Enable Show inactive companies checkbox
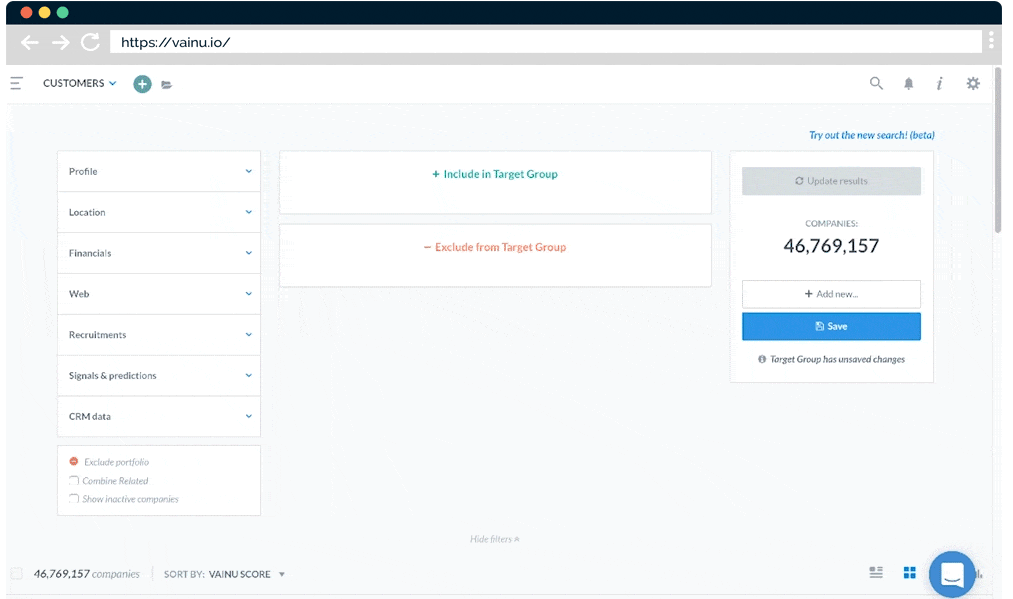The height and width of the screenshot is (599, 1013). (74, 498)
